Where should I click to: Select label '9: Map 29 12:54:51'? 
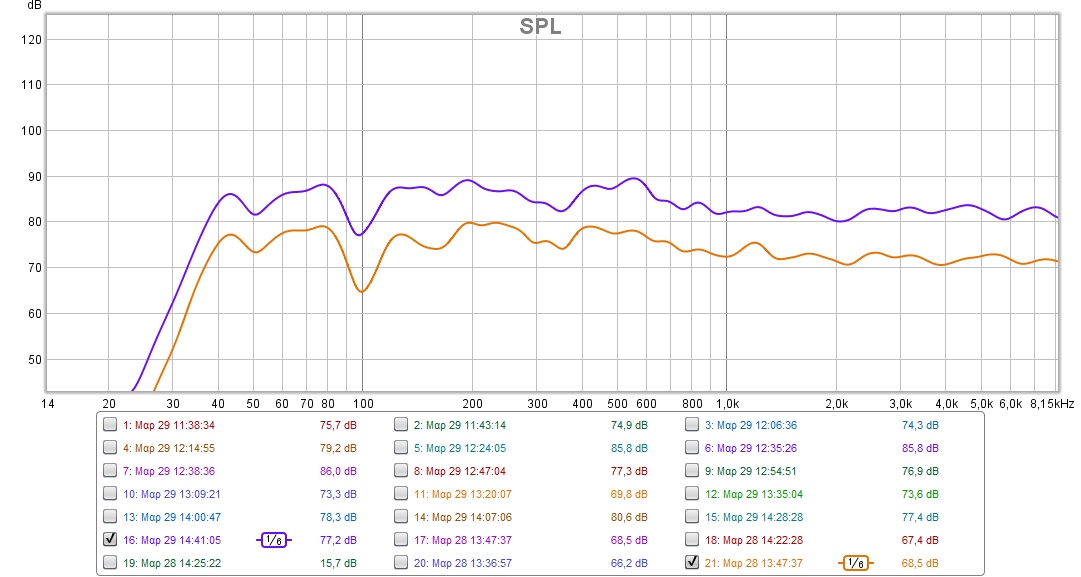click(751, 472)
